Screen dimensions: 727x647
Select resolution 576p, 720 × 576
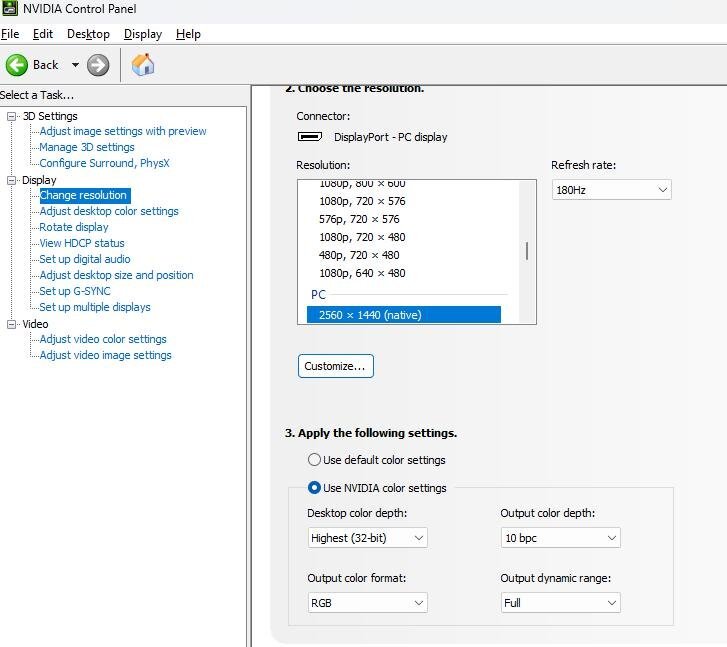(x=359, y=219)
